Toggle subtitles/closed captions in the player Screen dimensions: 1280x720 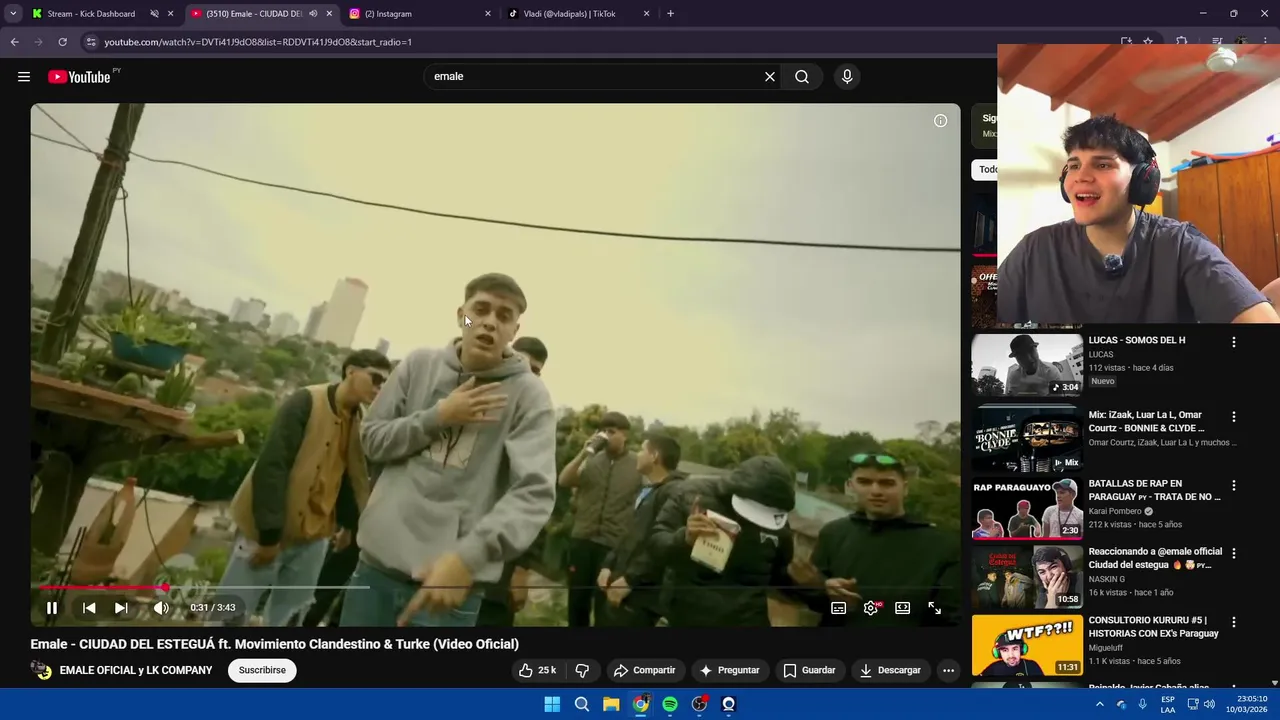(x=839, y=608)
